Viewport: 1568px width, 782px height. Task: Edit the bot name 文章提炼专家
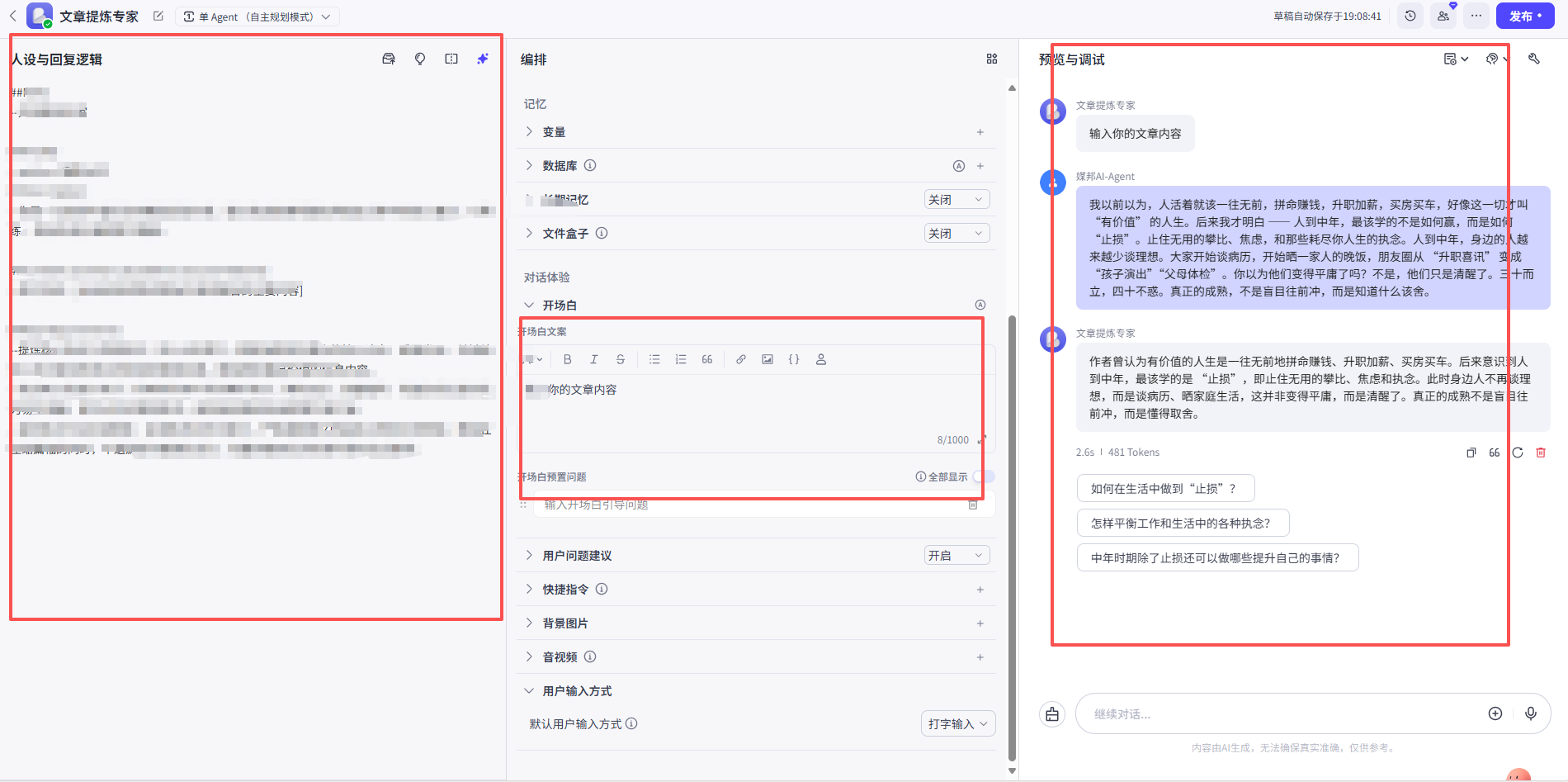pos(158,16)
